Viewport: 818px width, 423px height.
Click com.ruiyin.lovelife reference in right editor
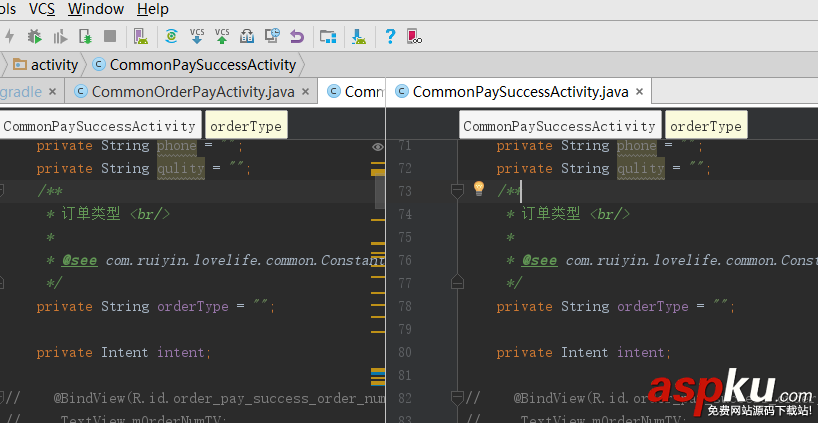(692, 260)
